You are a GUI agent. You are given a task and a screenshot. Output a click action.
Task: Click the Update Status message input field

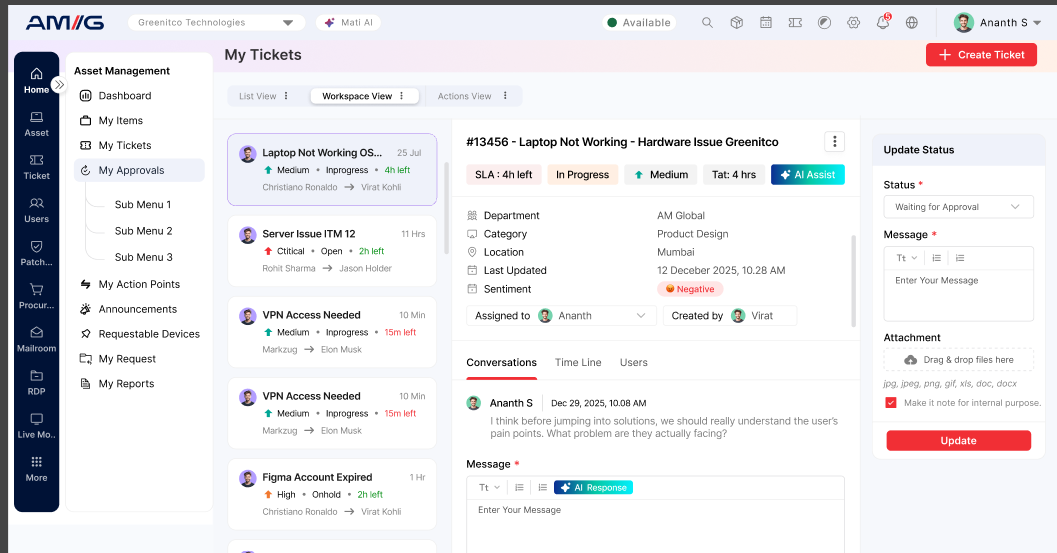coord(958,295)
